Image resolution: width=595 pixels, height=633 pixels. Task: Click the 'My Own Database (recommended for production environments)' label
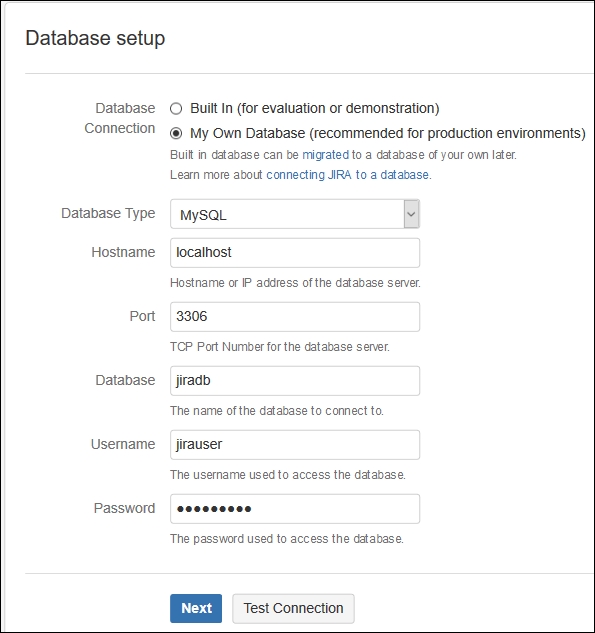point(388,133)
